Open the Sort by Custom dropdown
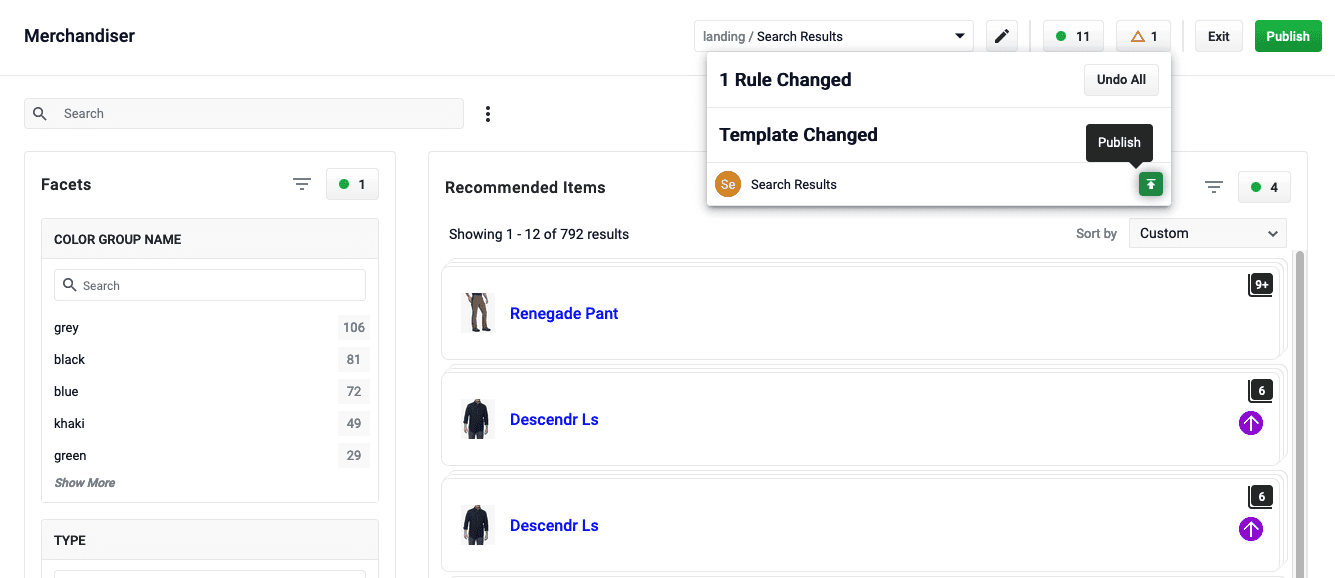1335x578 pixels. pyautogui.click(x=1207, y=232)
